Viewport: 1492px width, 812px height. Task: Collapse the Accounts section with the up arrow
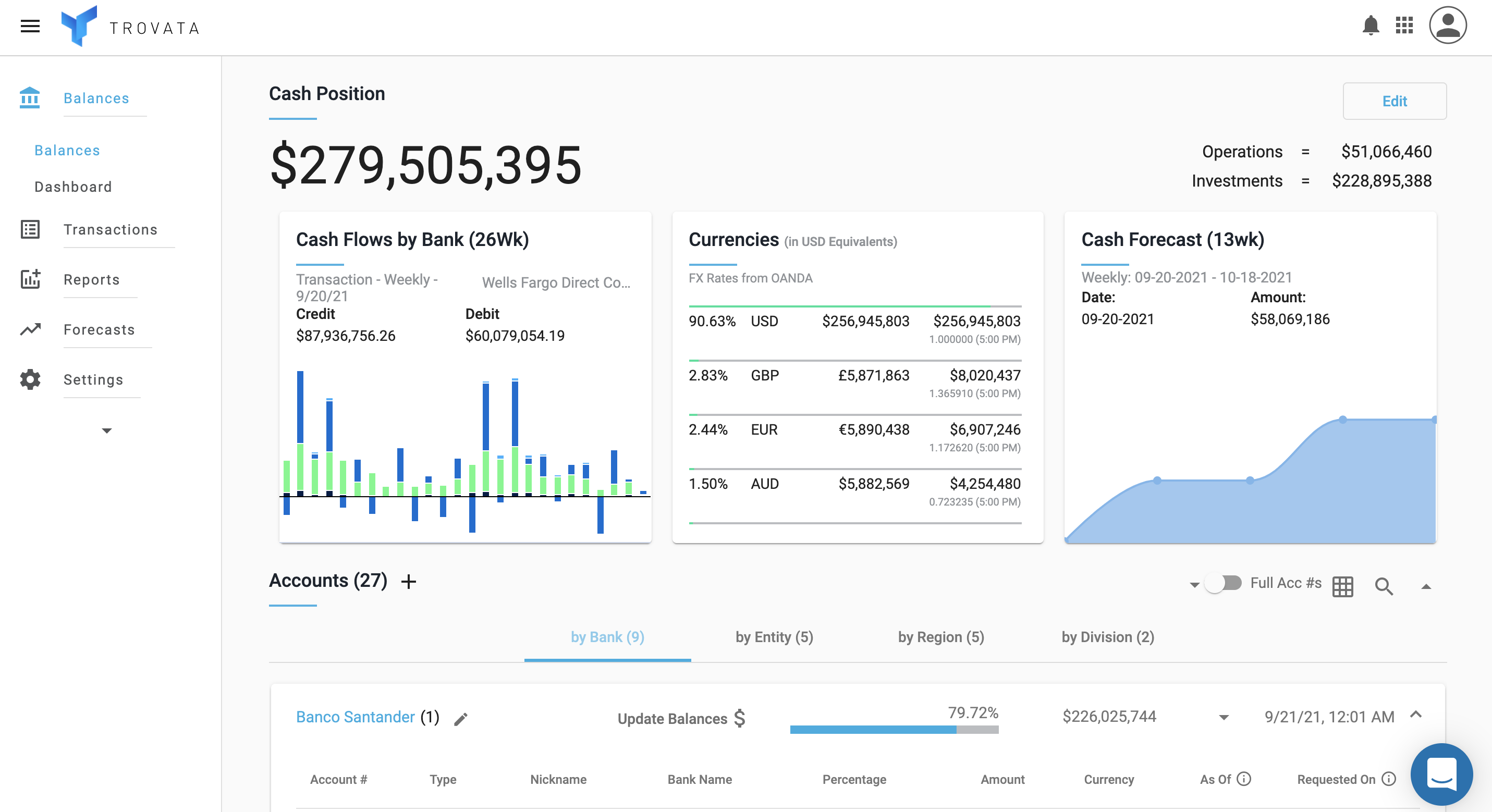coord(1426,587)
